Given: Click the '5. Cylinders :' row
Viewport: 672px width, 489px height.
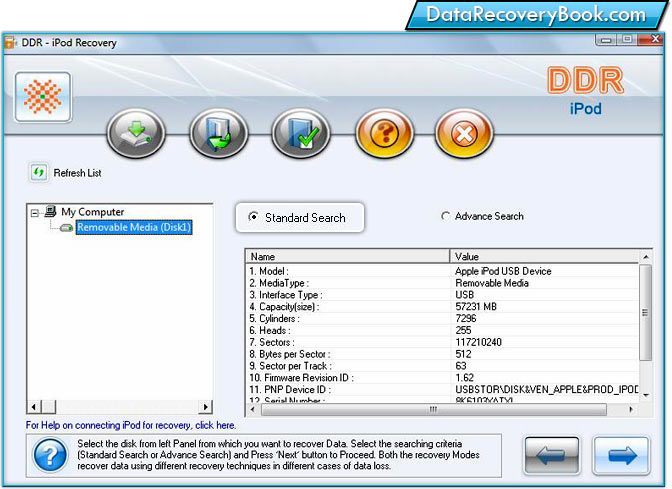Looking at the screenshot, I should point(442,319).
